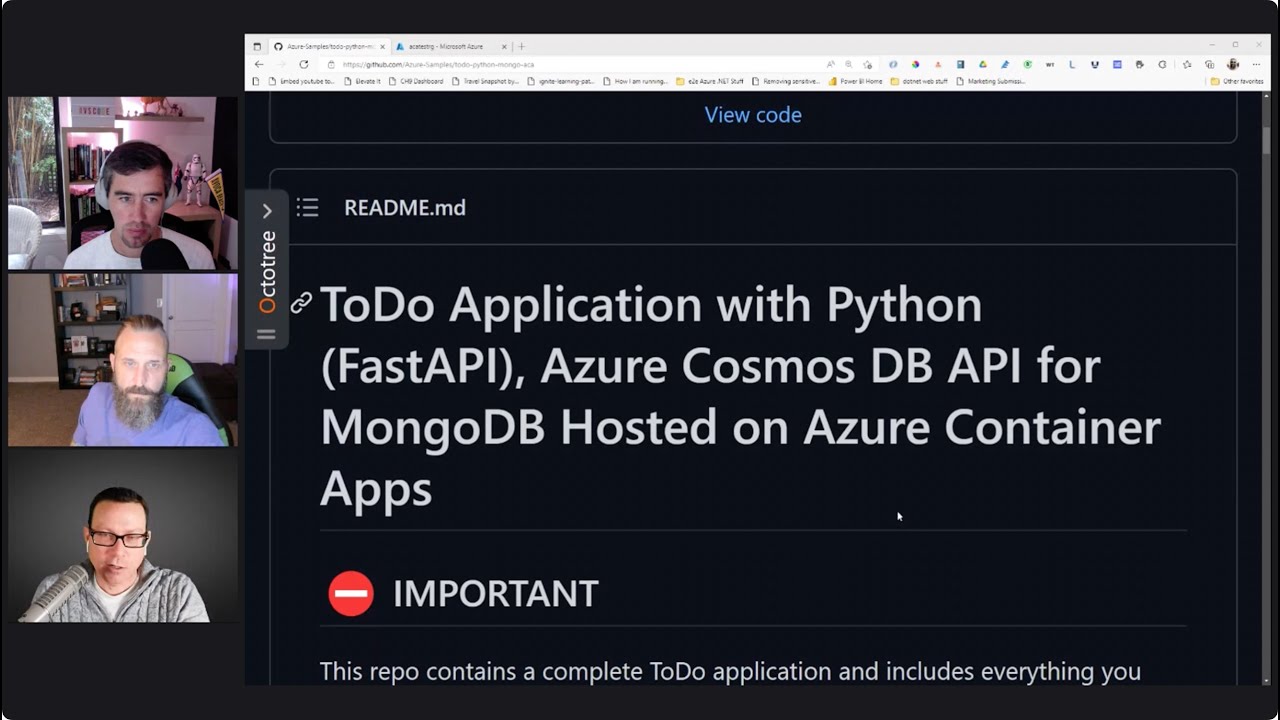This screenshot has width=1280, height=720.
Task: Open the browser profile avatar
Action: coord(1233,64)
